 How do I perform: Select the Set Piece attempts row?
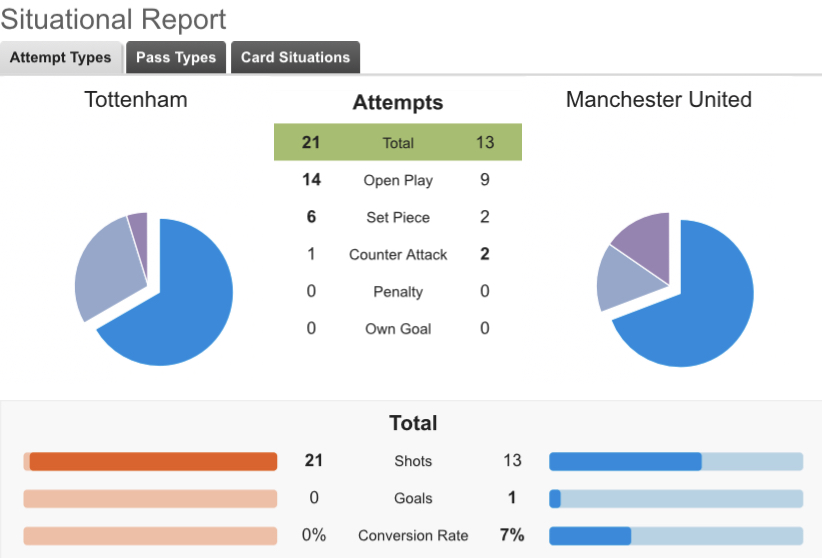pos(398,217)
